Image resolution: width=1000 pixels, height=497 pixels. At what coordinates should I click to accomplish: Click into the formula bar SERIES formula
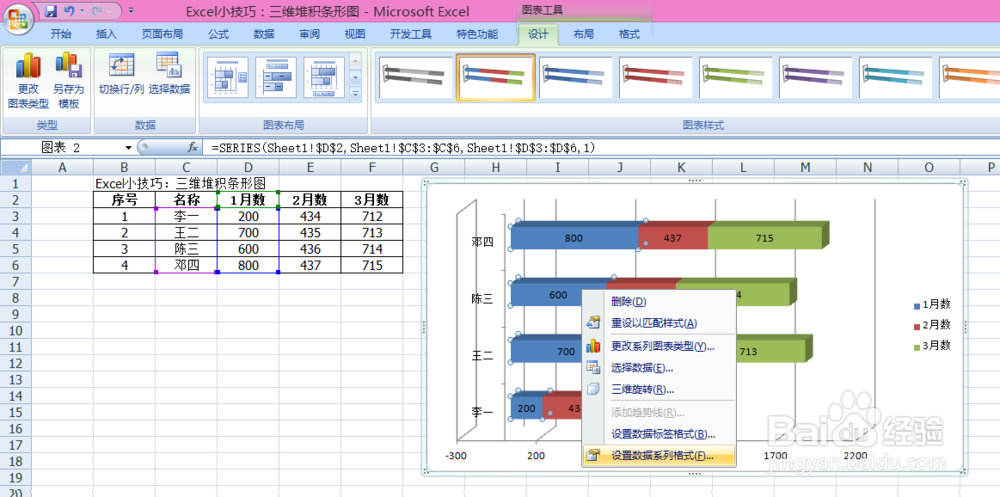tap(404, 148)
